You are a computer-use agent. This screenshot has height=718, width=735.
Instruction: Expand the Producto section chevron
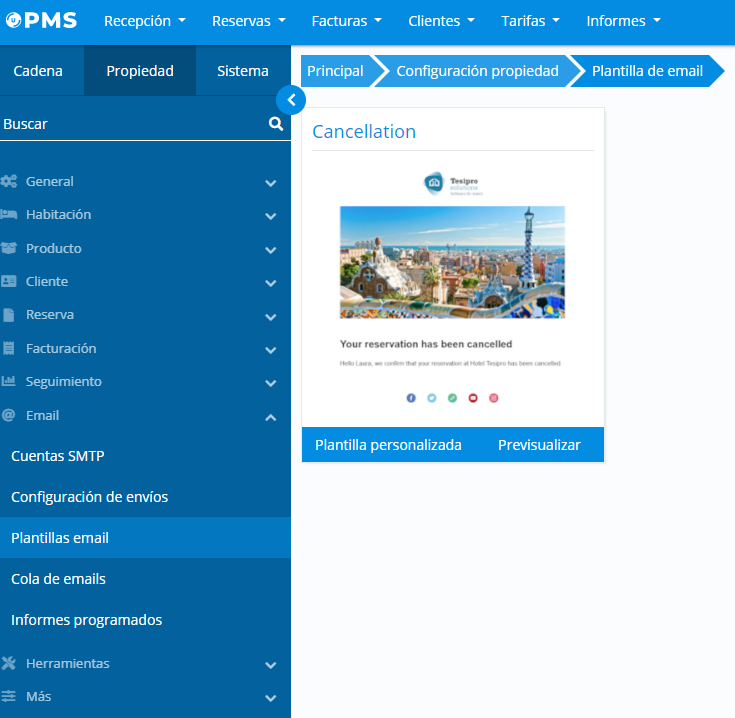pyautogui.click(x=270, y=250)
